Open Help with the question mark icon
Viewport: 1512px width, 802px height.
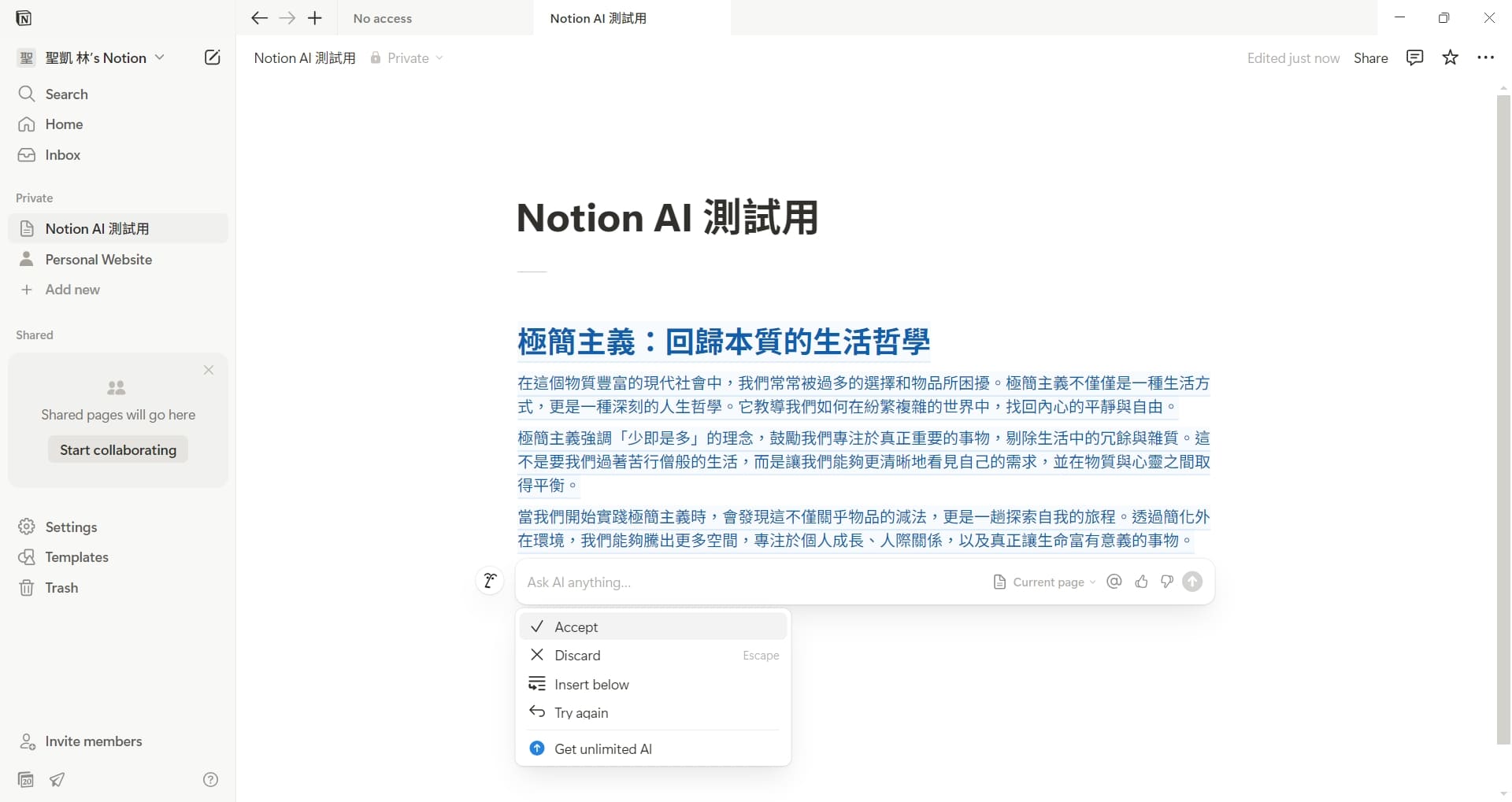tap(210, 779)
